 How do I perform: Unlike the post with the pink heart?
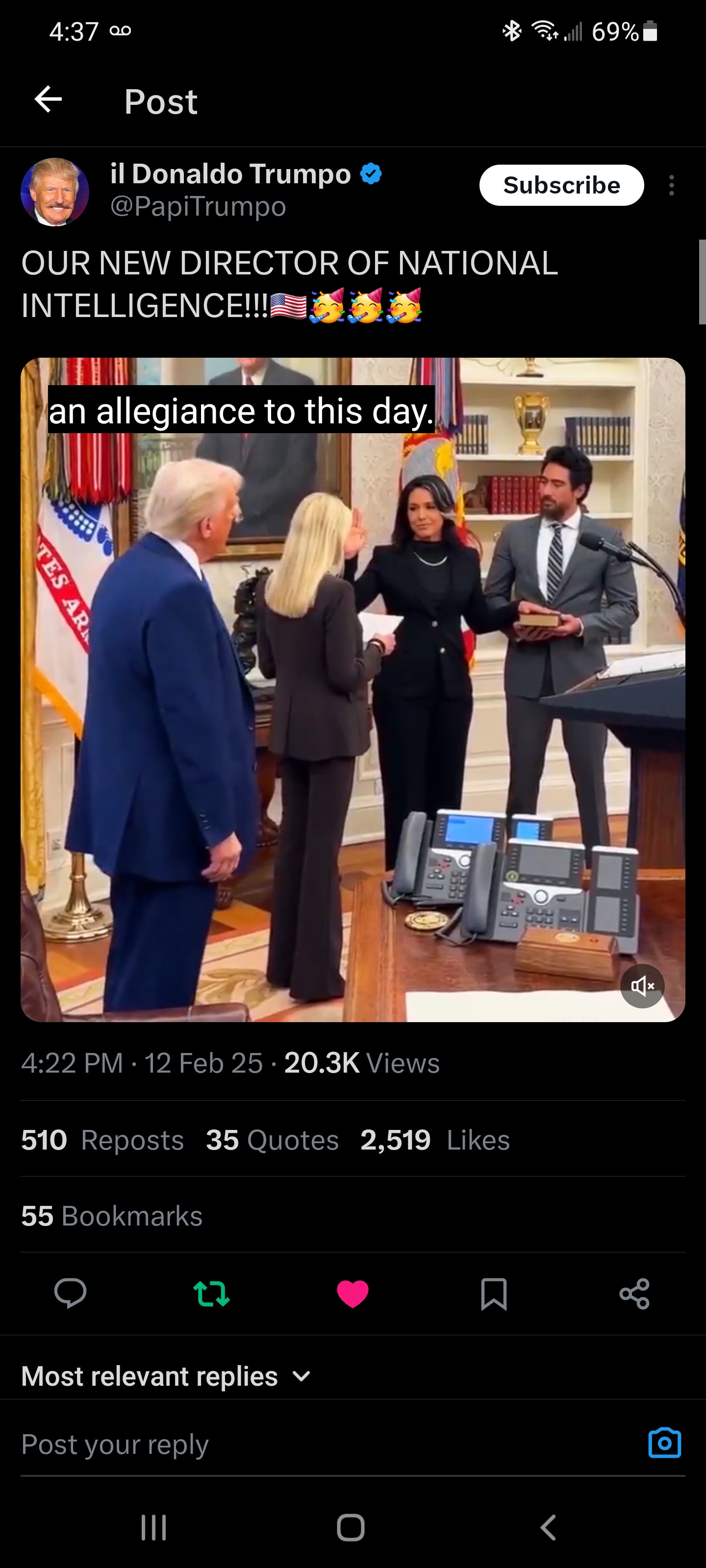pyautogui.click(x=353, y=1294)
